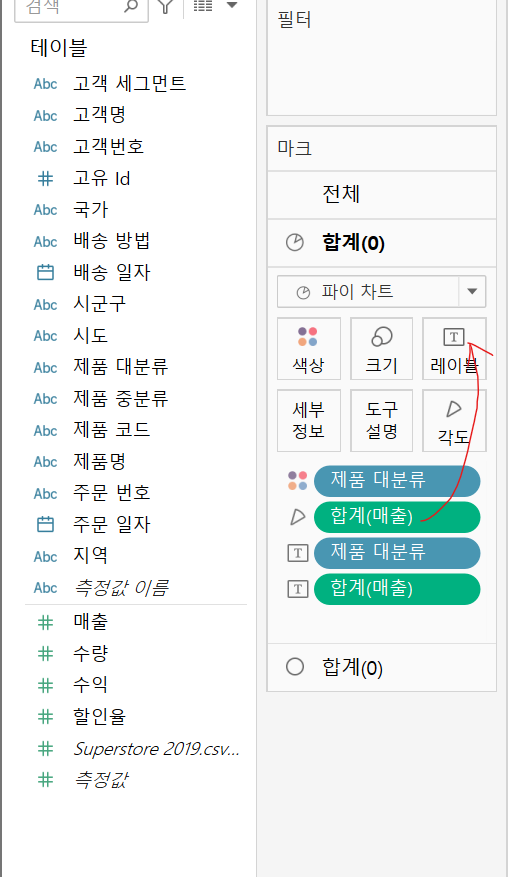Click the number icon beside Superstore 2019.csv
Image resolution: width=511 pixels, height=877 pixels.
point(45,748)
